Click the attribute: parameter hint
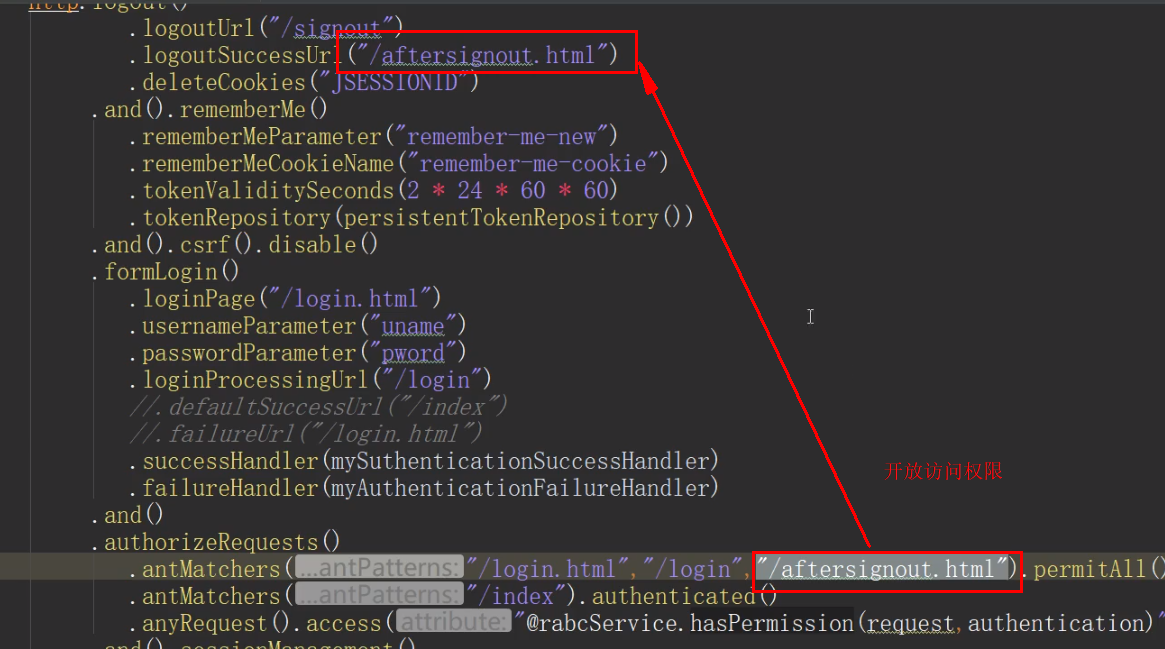Viewport: 1165px width, 649px height. (x=453, y=622)
